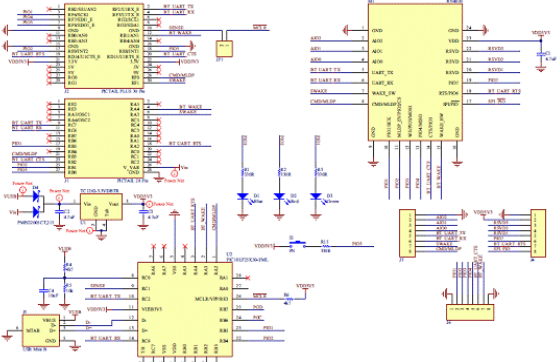Viewport: 560px width, 362px height.
Task: Click capacitor C4 on the RC0 net
Action: (x=44, y=290)
